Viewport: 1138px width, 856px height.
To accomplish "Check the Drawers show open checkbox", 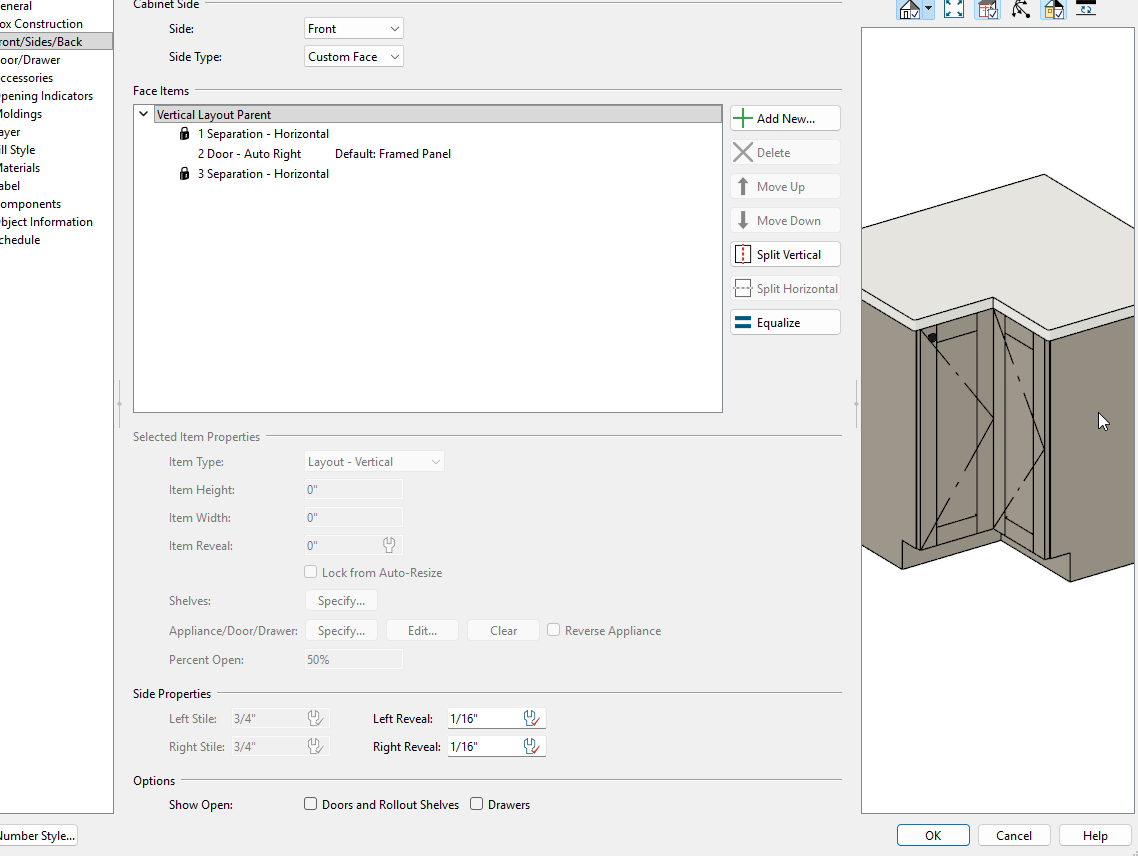I will 477,804.
